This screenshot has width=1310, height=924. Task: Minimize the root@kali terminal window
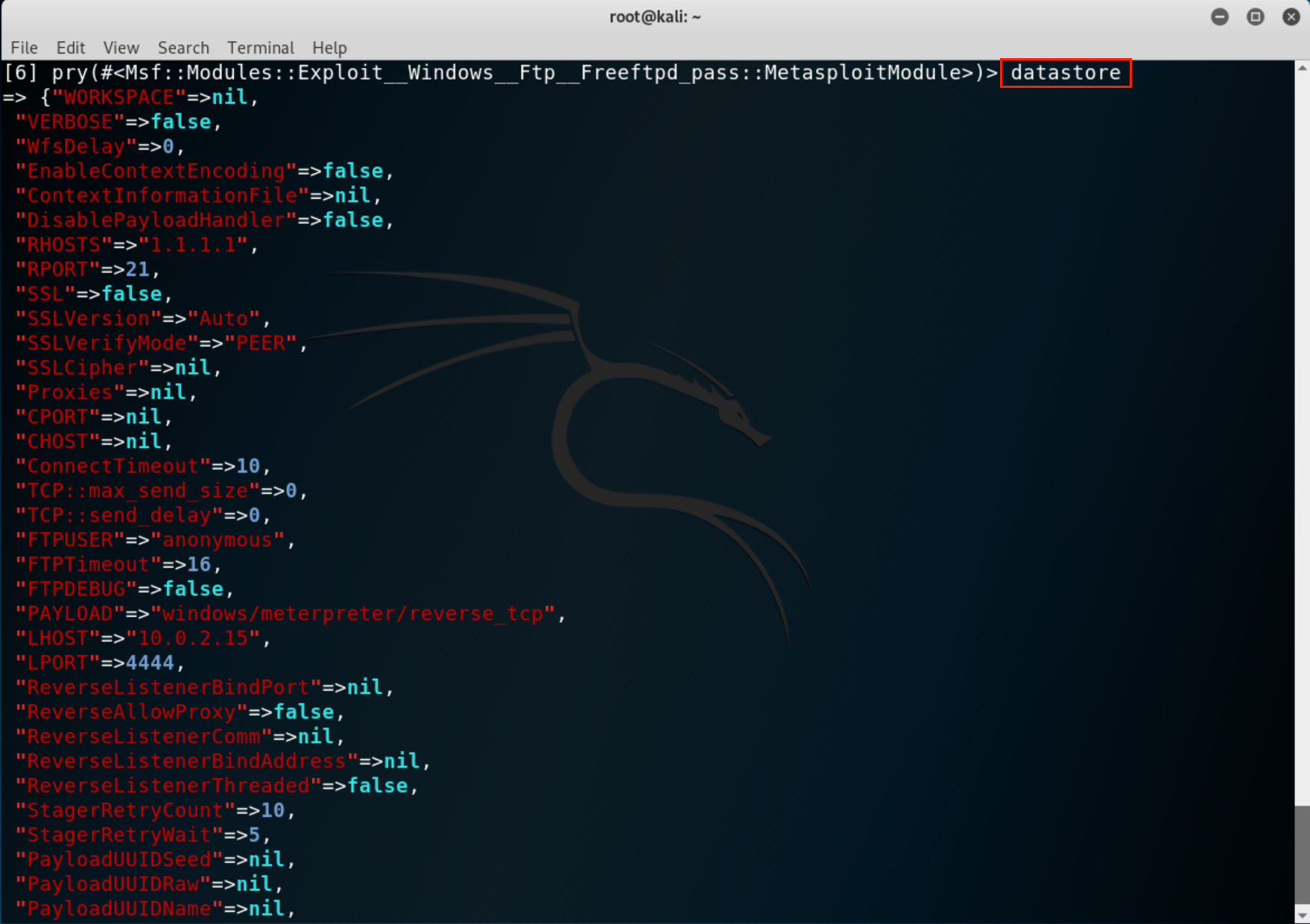pos(1220,16)
